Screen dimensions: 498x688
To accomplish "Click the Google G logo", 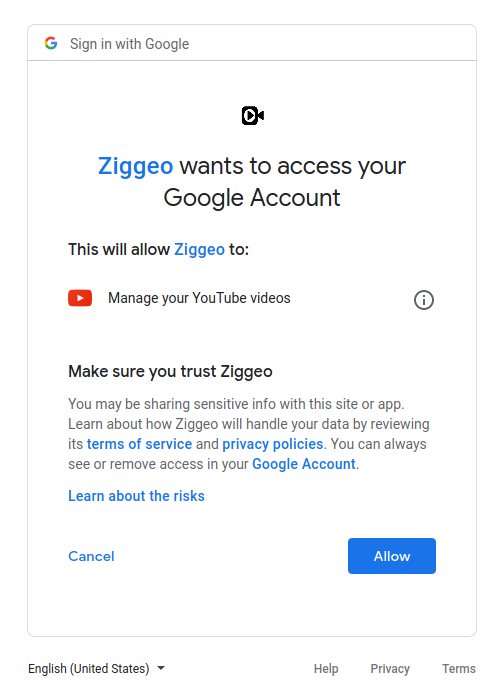I will 51,43.
